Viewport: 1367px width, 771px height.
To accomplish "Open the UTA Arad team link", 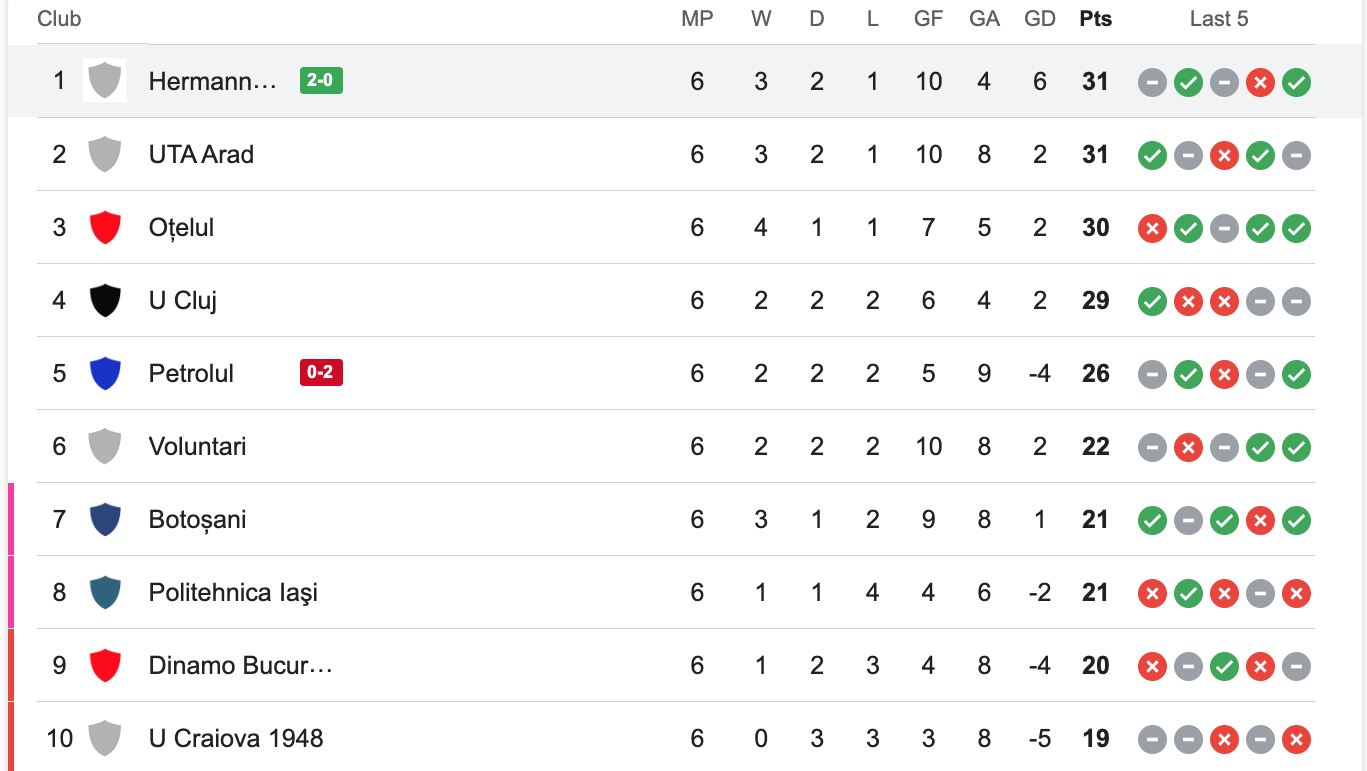I will [201, 155].
